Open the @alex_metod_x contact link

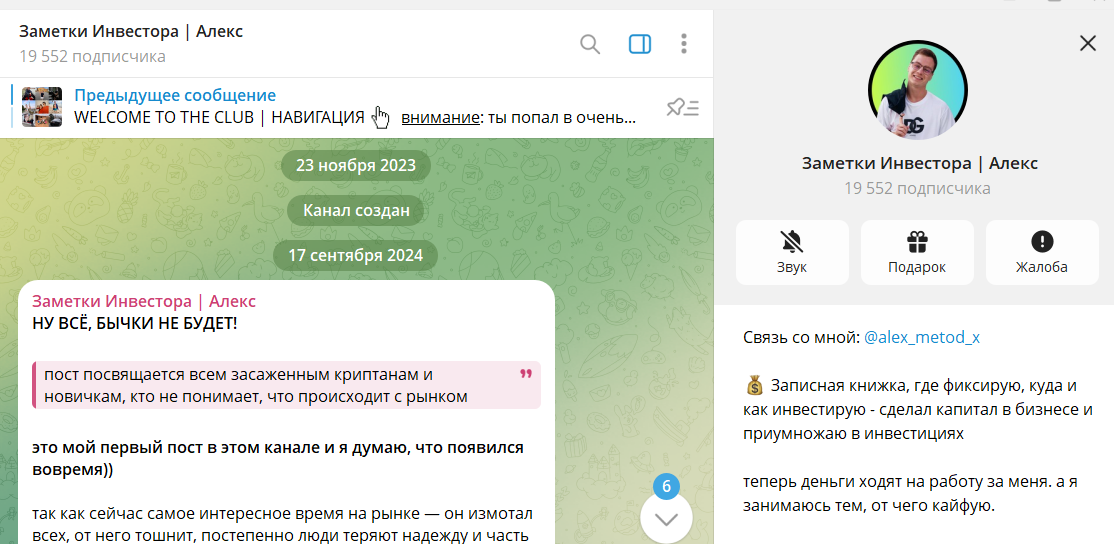point(921,337)
